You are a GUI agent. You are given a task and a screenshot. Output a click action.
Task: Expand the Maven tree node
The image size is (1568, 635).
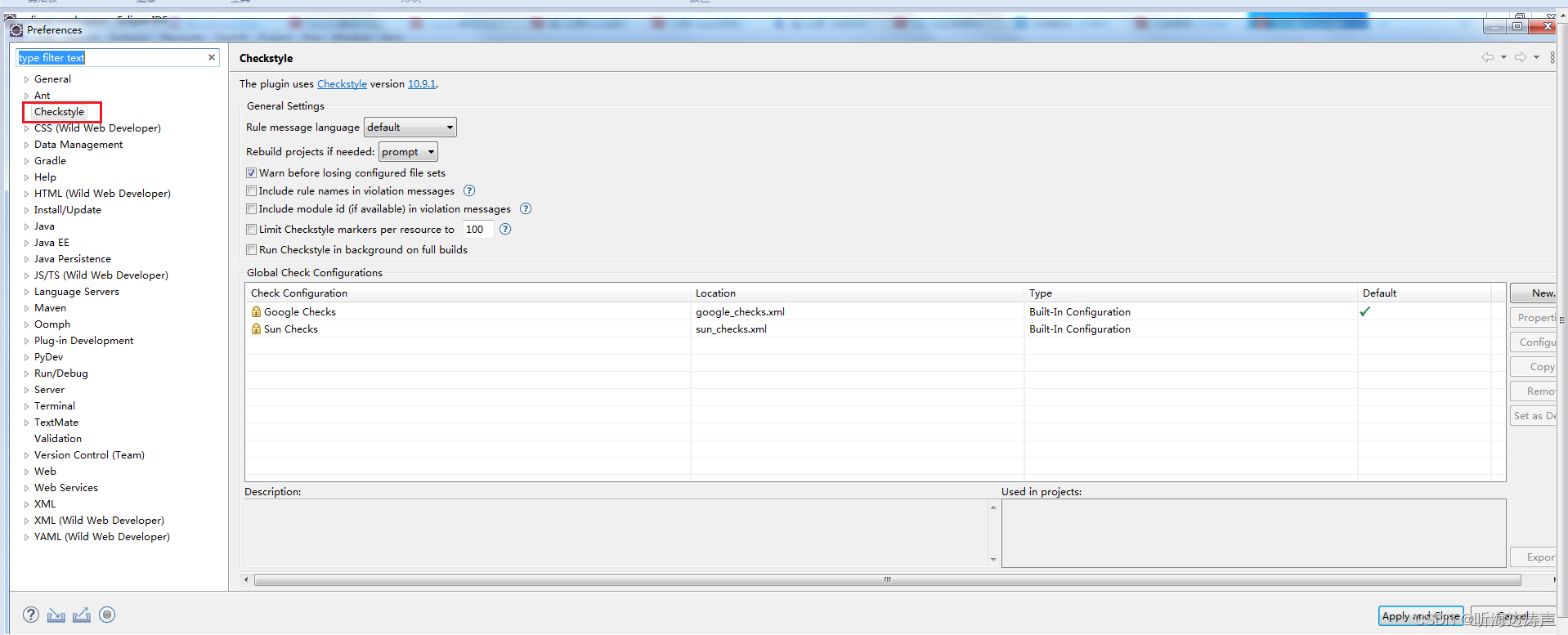[x=26, y=308]
